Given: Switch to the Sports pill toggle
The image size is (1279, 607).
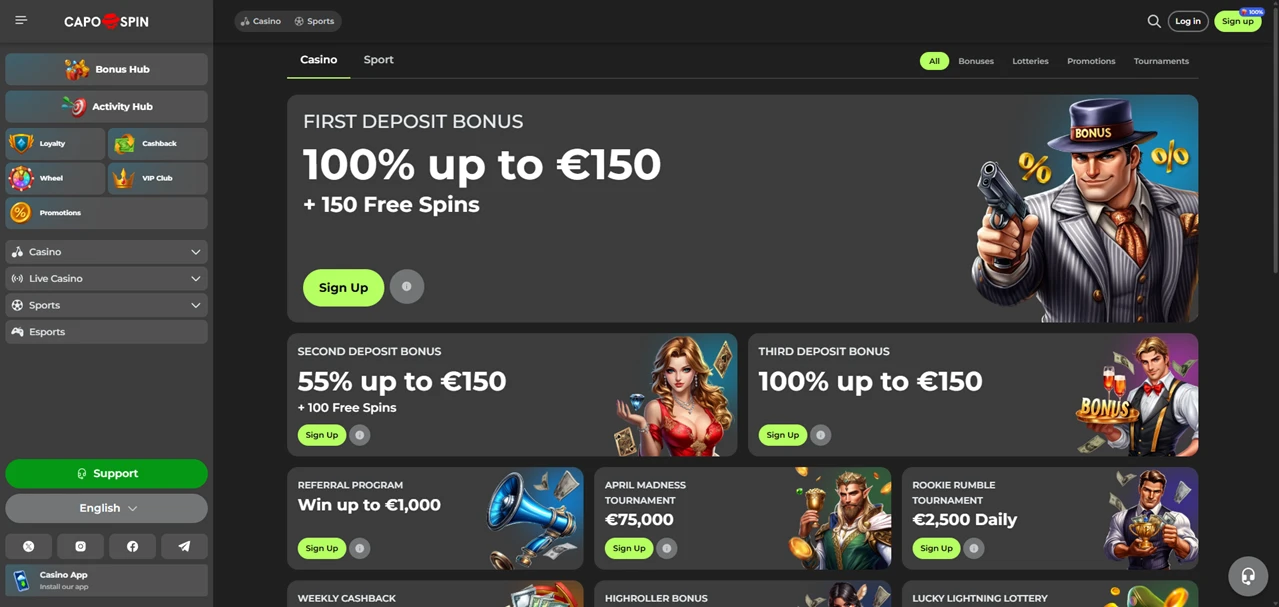Looking at the screenshot, I should [x=314, y=21].
